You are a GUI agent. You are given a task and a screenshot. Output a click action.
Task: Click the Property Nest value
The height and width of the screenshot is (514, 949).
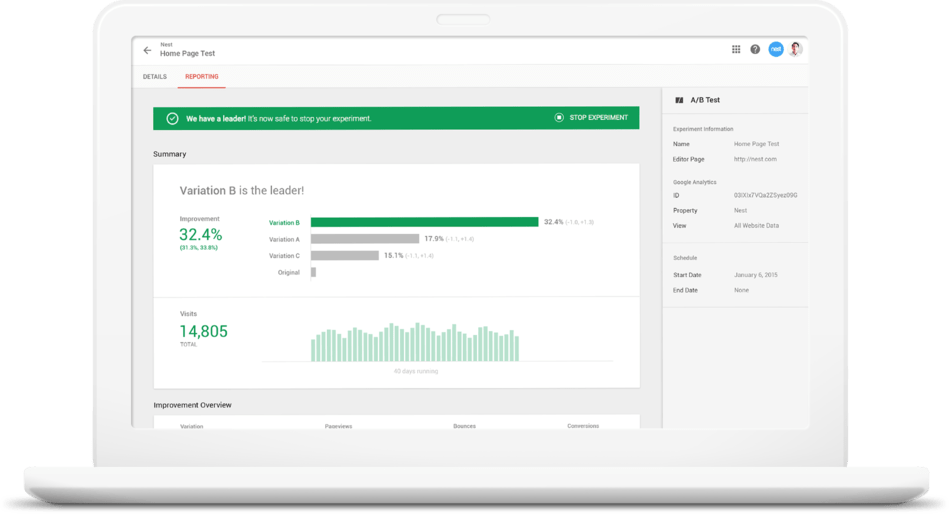tap(740, 211)
